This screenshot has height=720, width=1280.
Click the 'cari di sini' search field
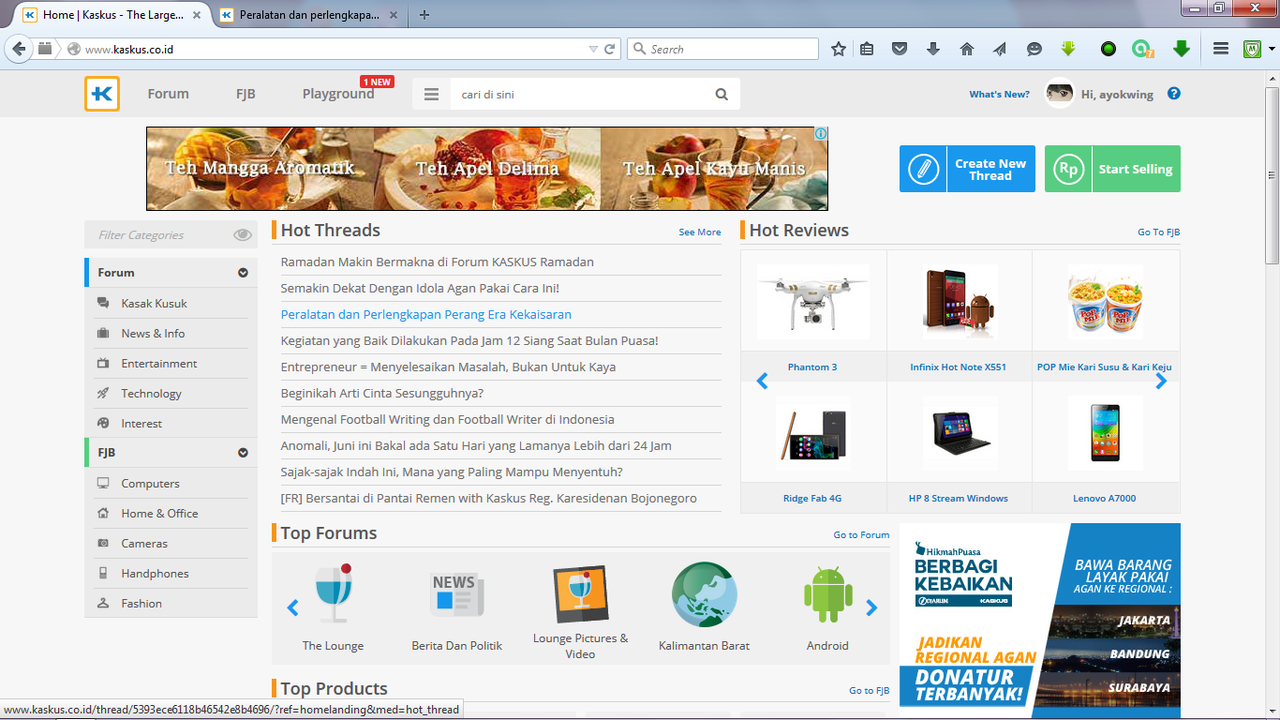click(x=578, y=94)
